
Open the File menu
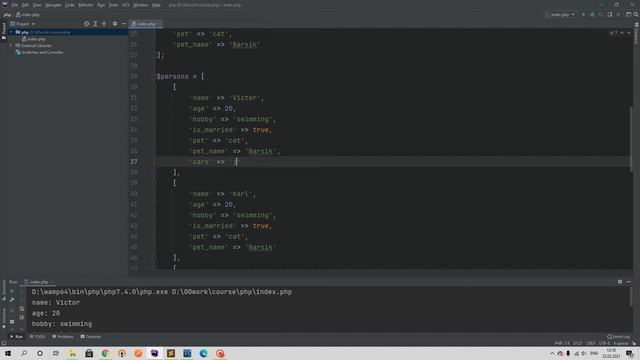tap(15, 5)
